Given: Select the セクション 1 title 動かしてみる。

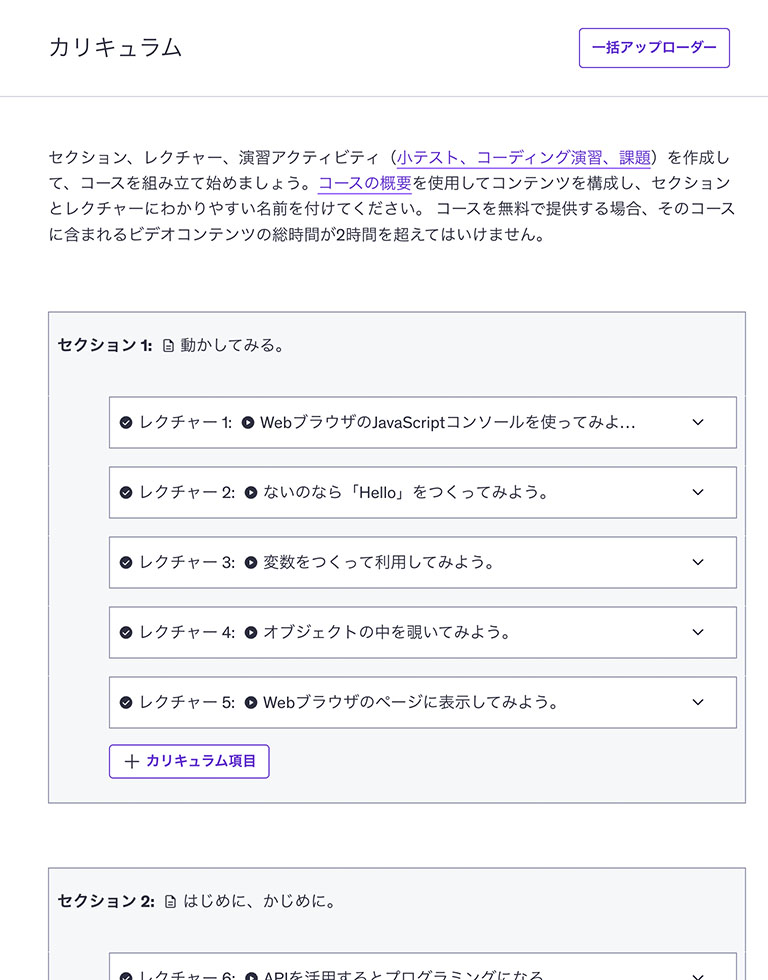Looking at the screenshot, I should (232, 346).
